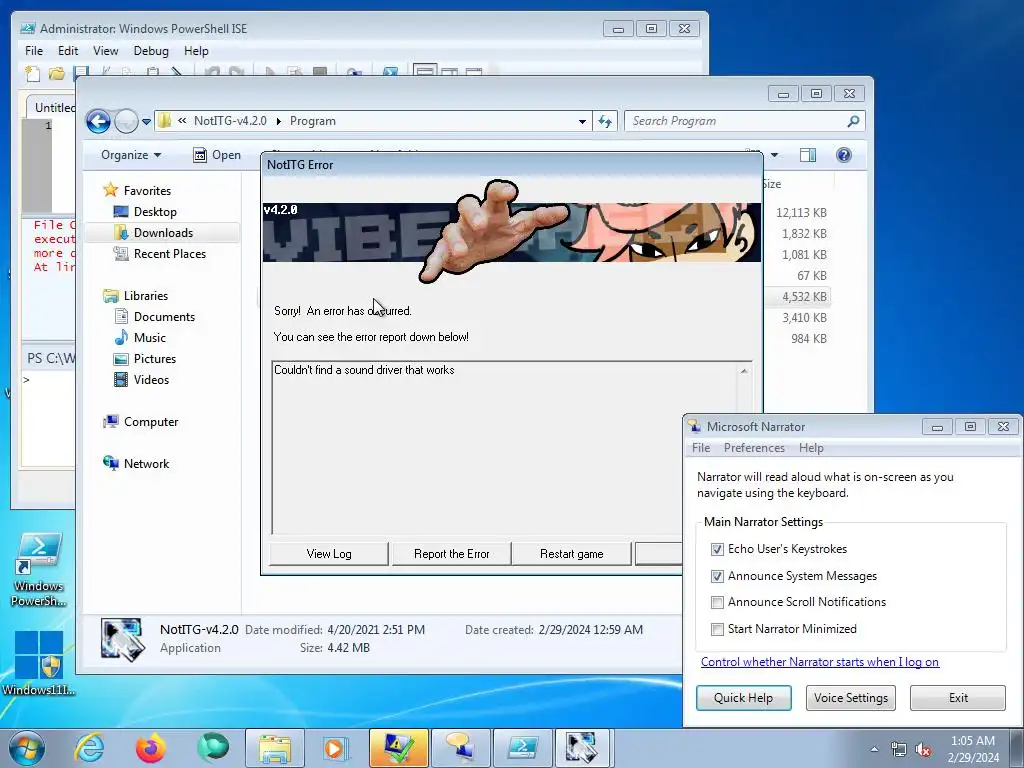Click the highlighted warning-checkmark taskbar button
This screenshot has width=1024, height=768.
[398, 748]
